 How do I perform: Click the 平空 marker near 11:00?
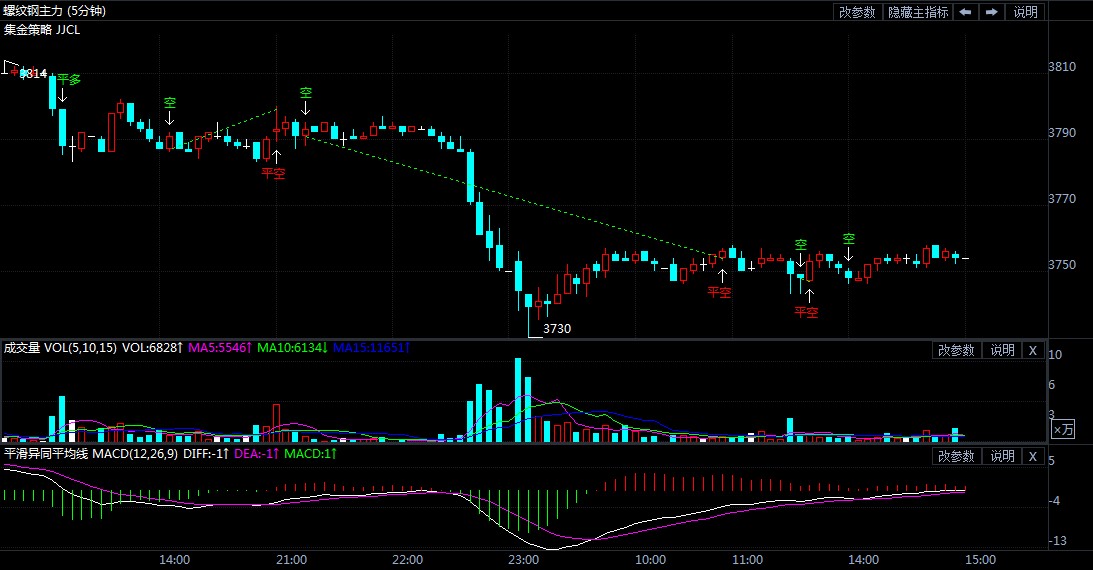[719, 292]
